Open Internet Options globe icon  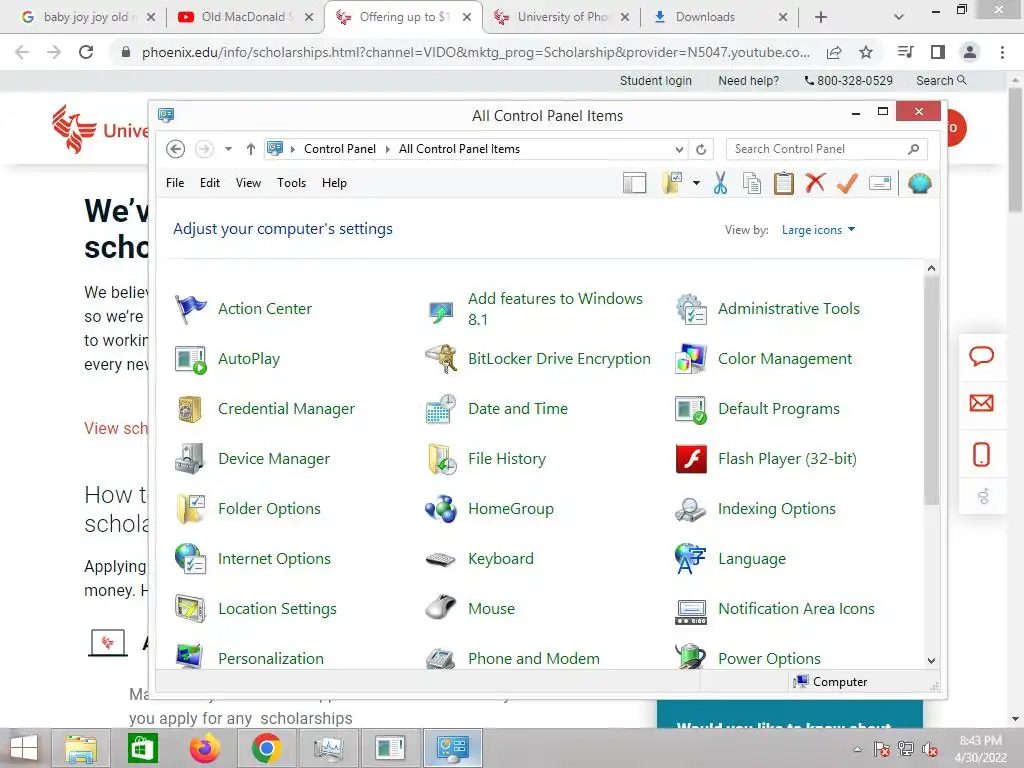(x=191, y=559)
